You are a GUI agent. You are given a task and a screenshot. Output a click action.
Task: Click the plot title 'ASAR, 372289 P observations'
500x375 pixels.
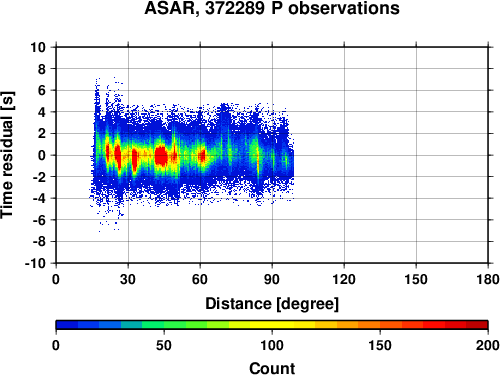click(272, 8)
